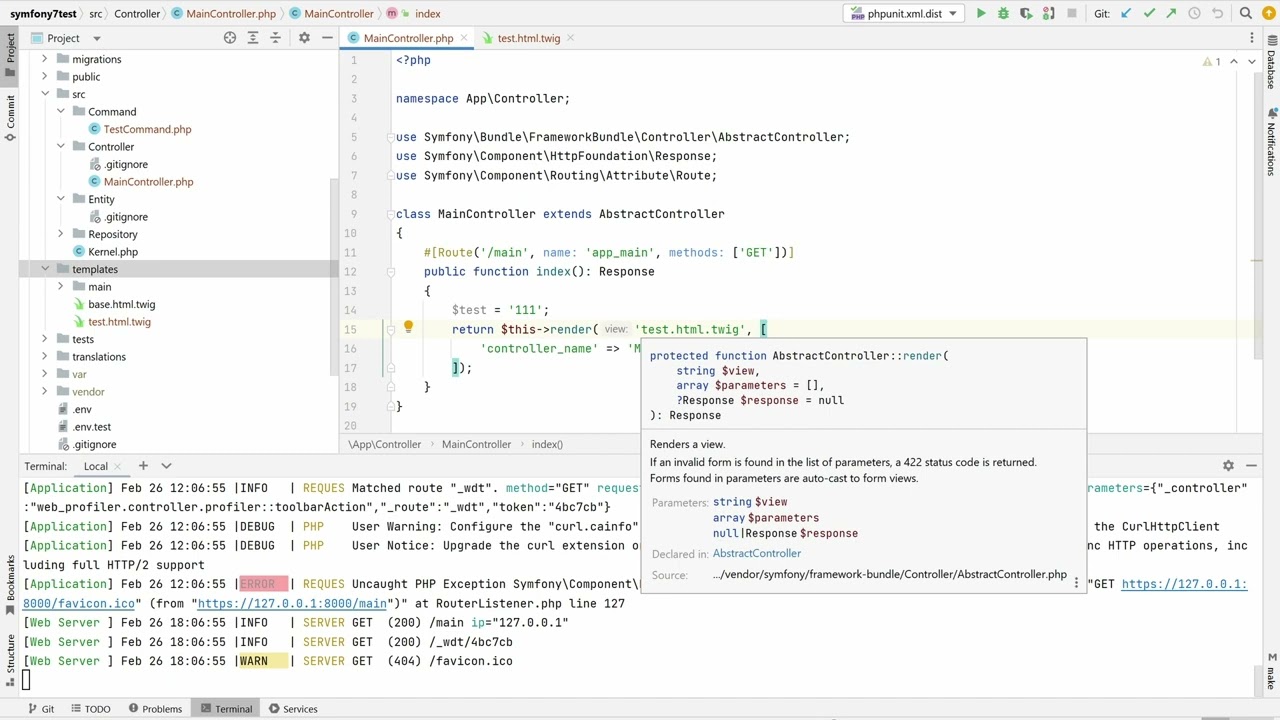Open Search Everywhere magnifier icon

pyautogui.click(x=1245, y=14)
